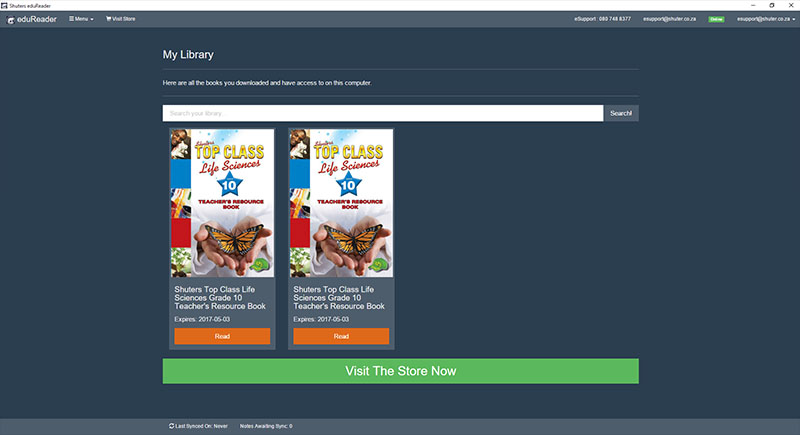
Task: Click the eSupport phone number text
Action: (602, 19)
